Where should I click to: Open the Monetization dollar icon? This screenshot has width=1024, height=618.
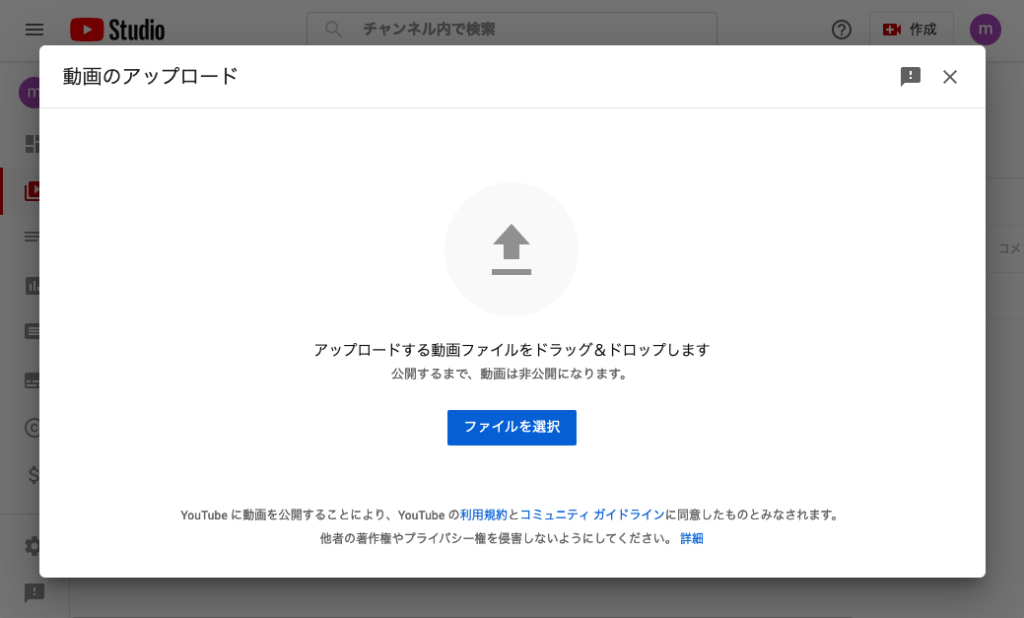point(33,476)
